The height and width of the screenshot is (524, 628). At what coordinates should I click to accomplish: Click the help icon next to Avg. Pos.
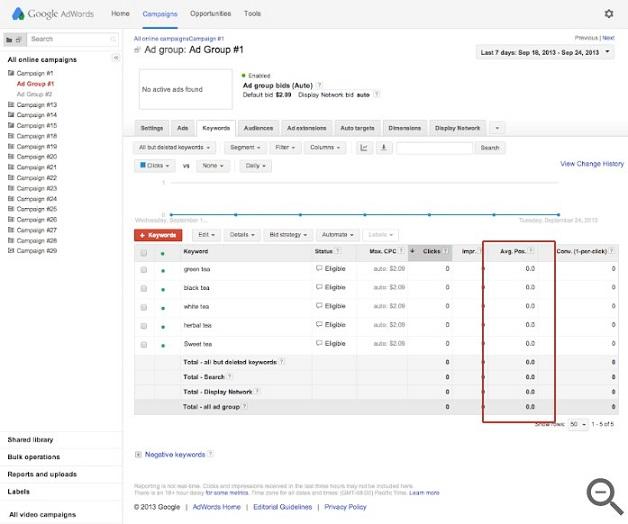click(x=531, y=251)
